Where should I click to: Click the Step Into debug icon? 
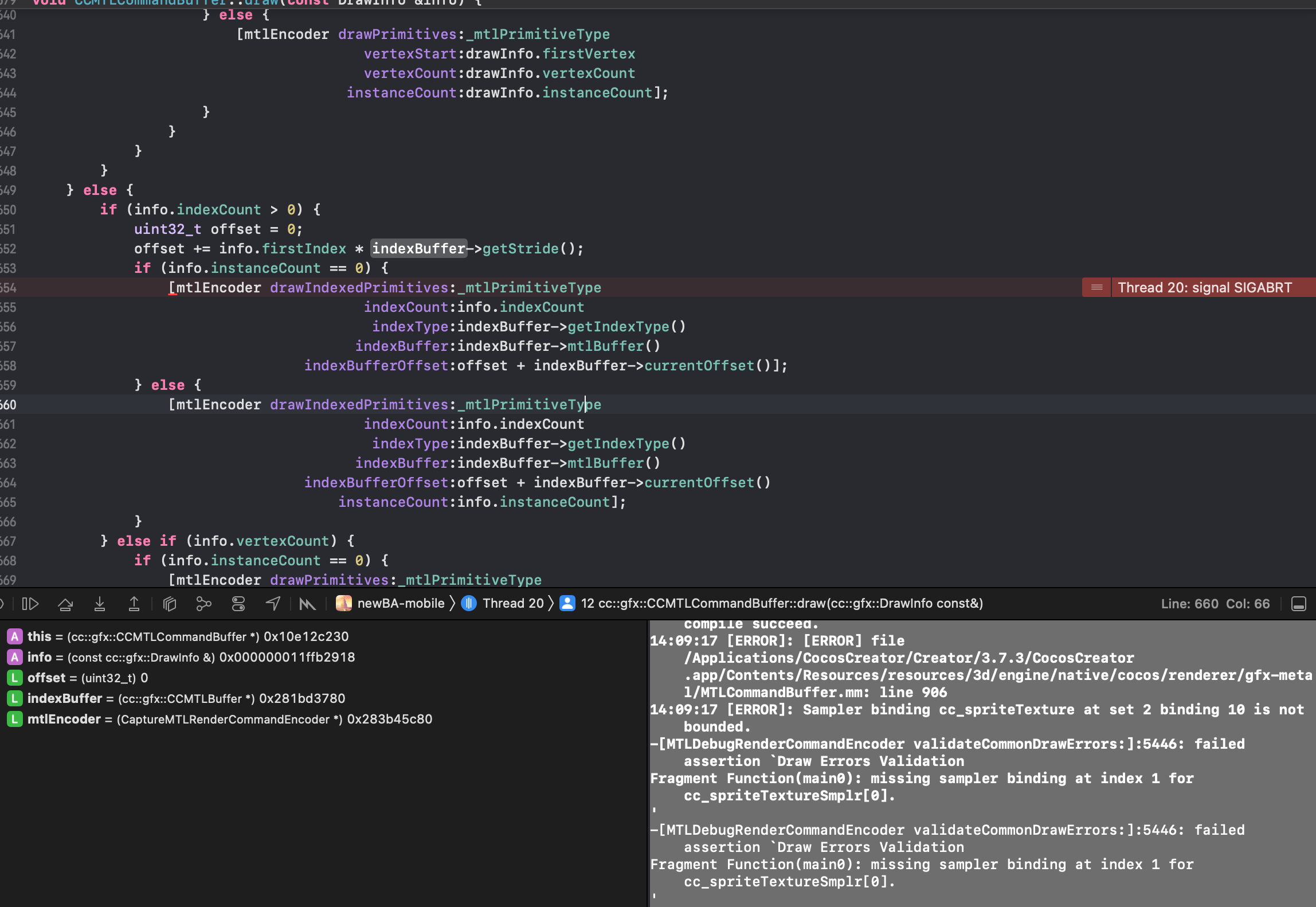point(100,604)
